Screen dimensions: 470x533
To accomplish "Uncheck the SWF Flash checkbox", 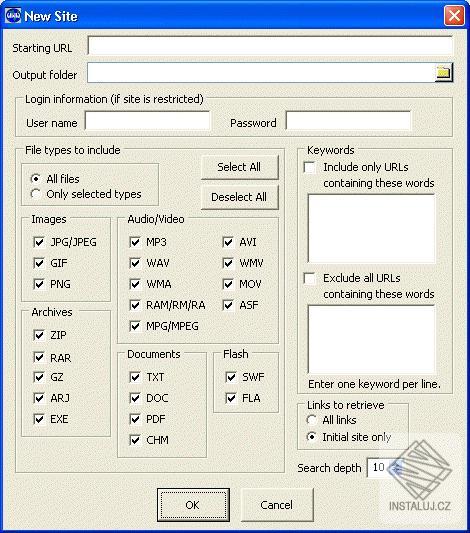I will pos(231,377).
